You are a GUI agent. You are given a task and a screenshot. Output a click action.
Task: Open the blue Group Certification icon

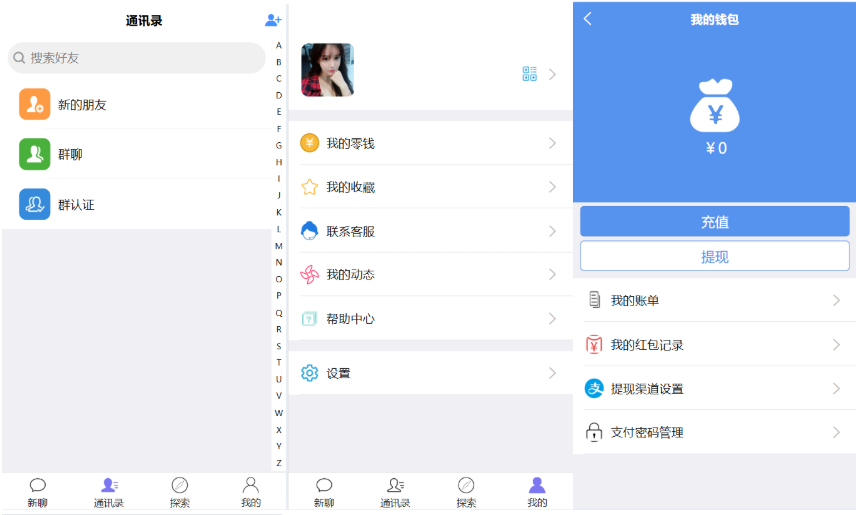(x=34, y=204)
